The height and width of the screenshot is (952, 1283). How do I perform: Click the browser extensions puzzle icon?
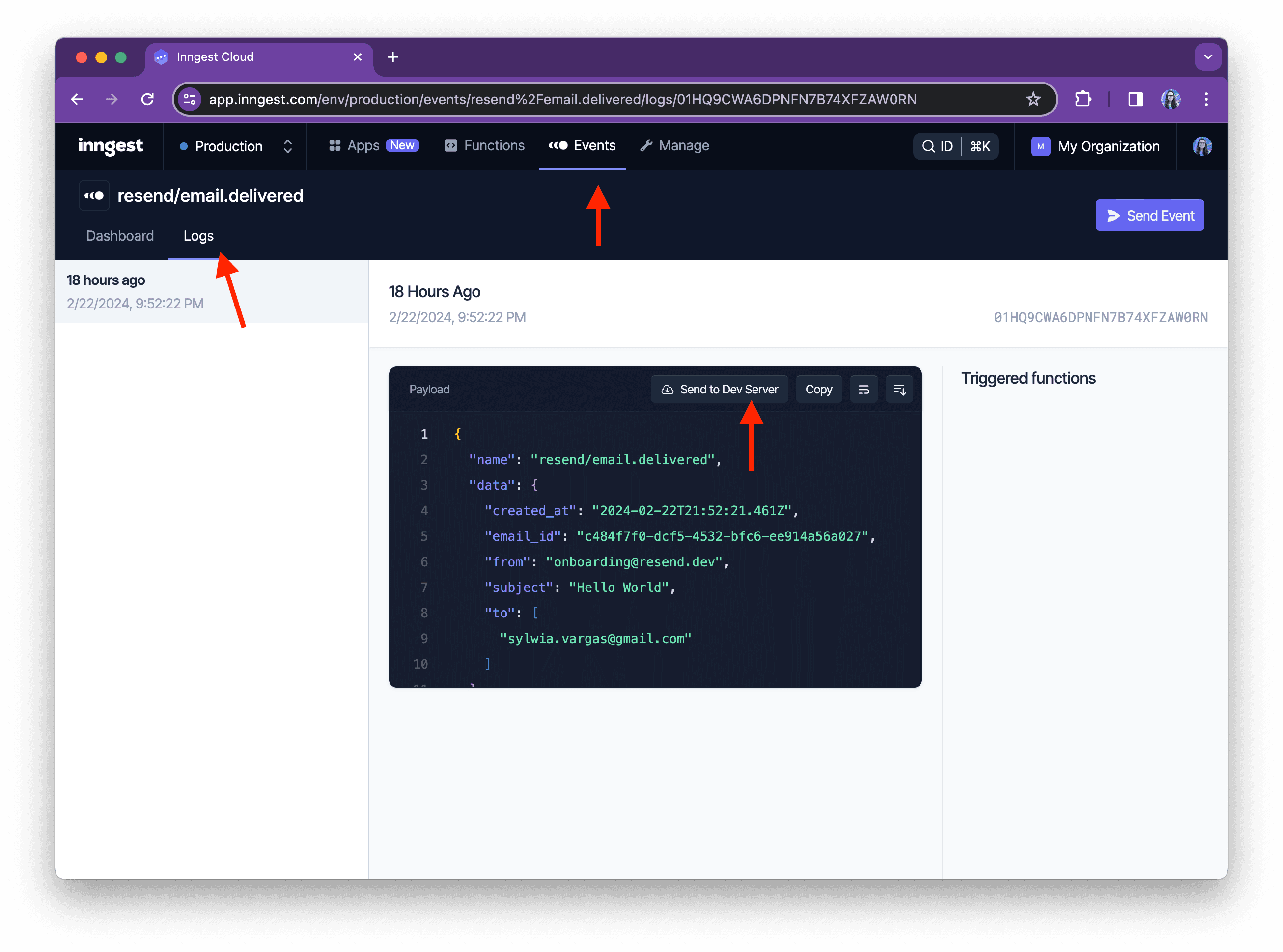pos(1083,99)
